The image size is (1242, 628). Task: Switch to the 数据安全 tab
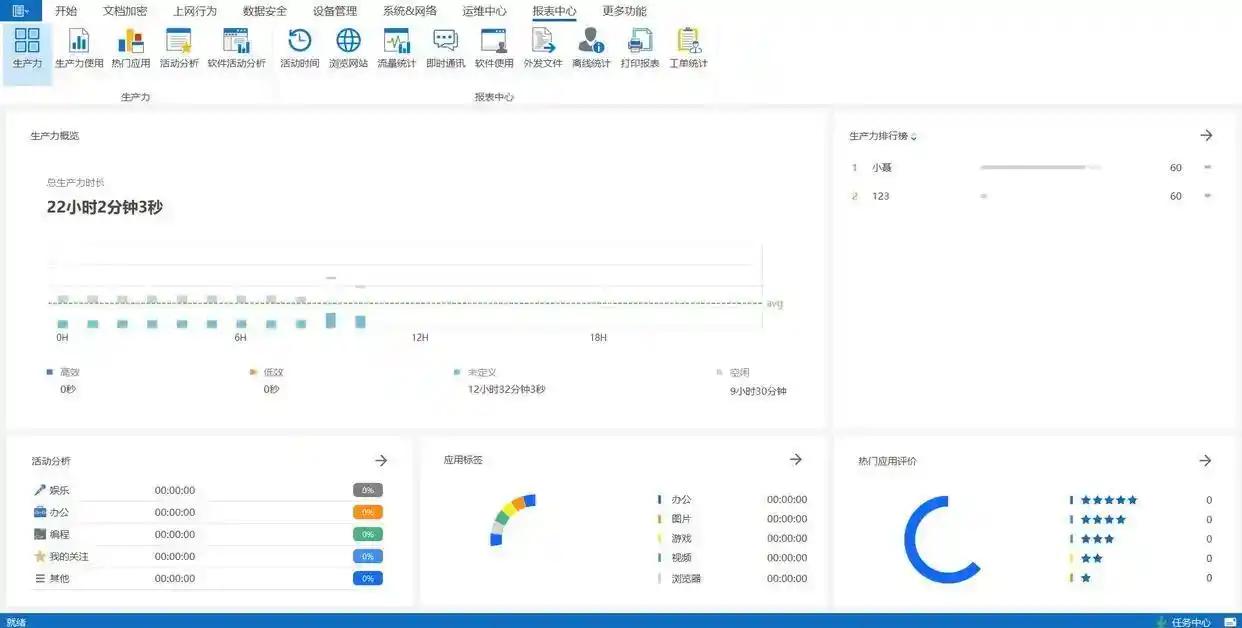(x=265, y=11)
